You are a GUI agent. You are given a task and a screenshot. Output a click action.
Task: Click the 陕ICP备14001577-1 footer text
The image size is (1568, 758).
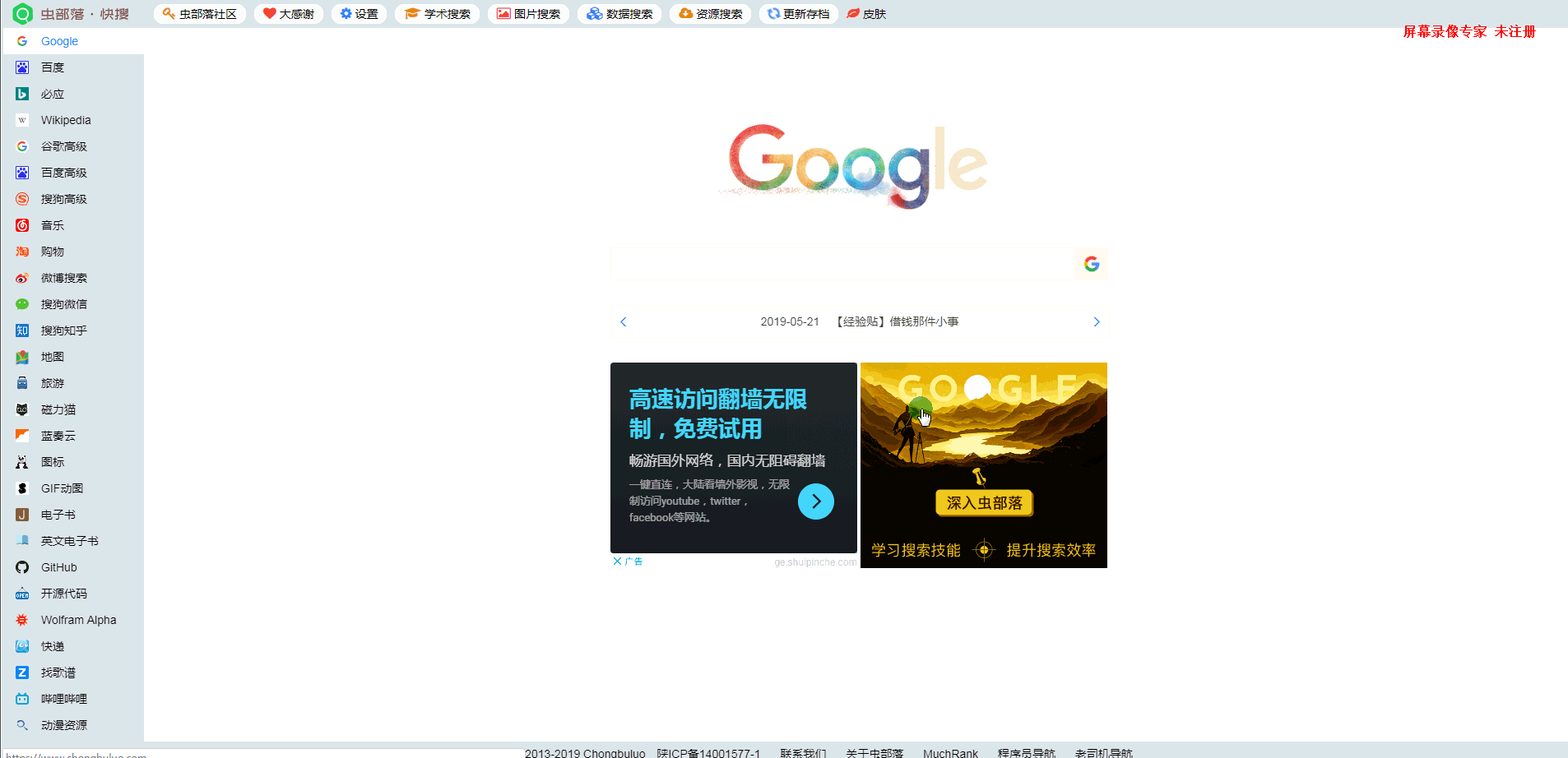pyautogui.click(x=708, y=752)
